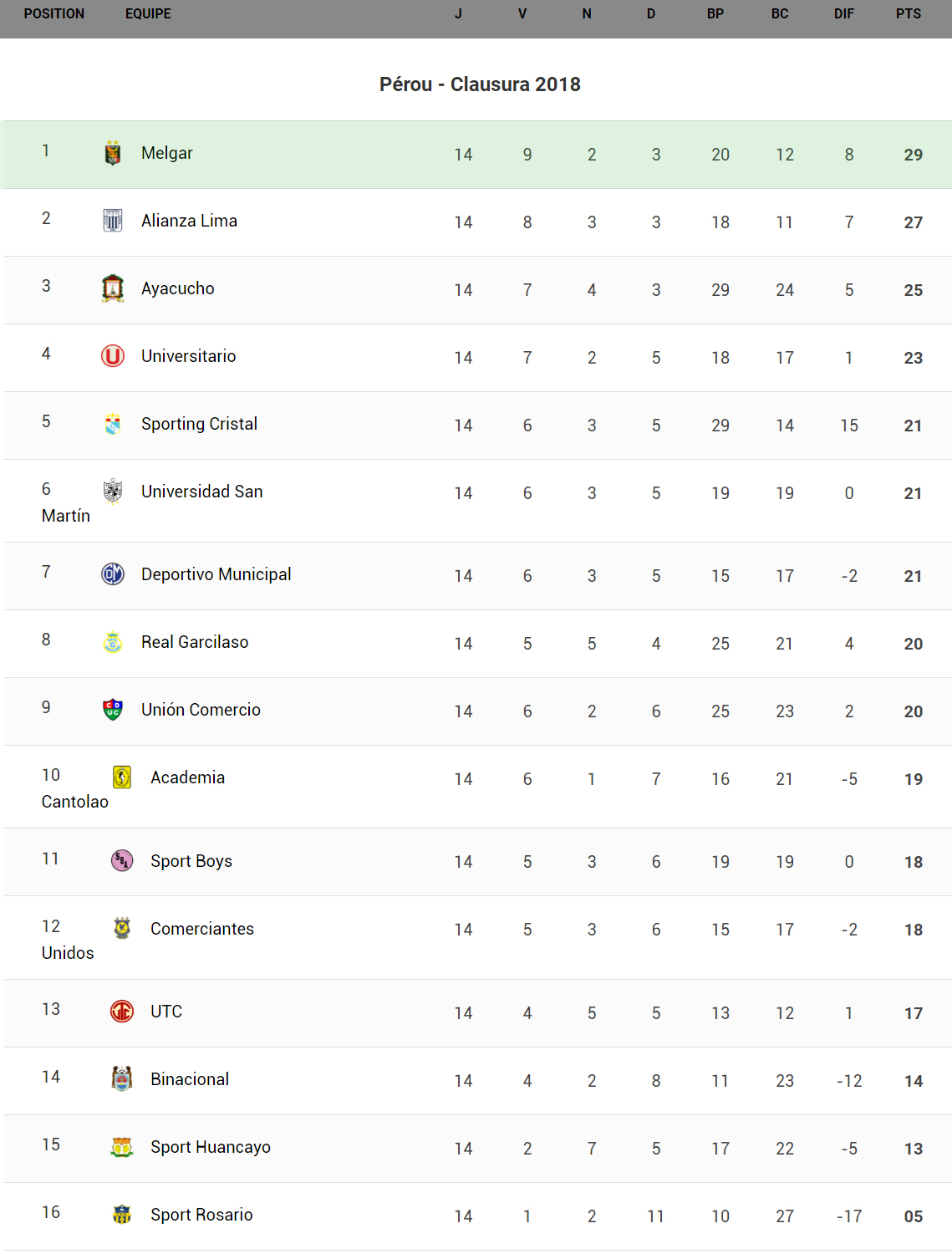
Task: Click Melgar's 29 points value
Action: point(913,155)
